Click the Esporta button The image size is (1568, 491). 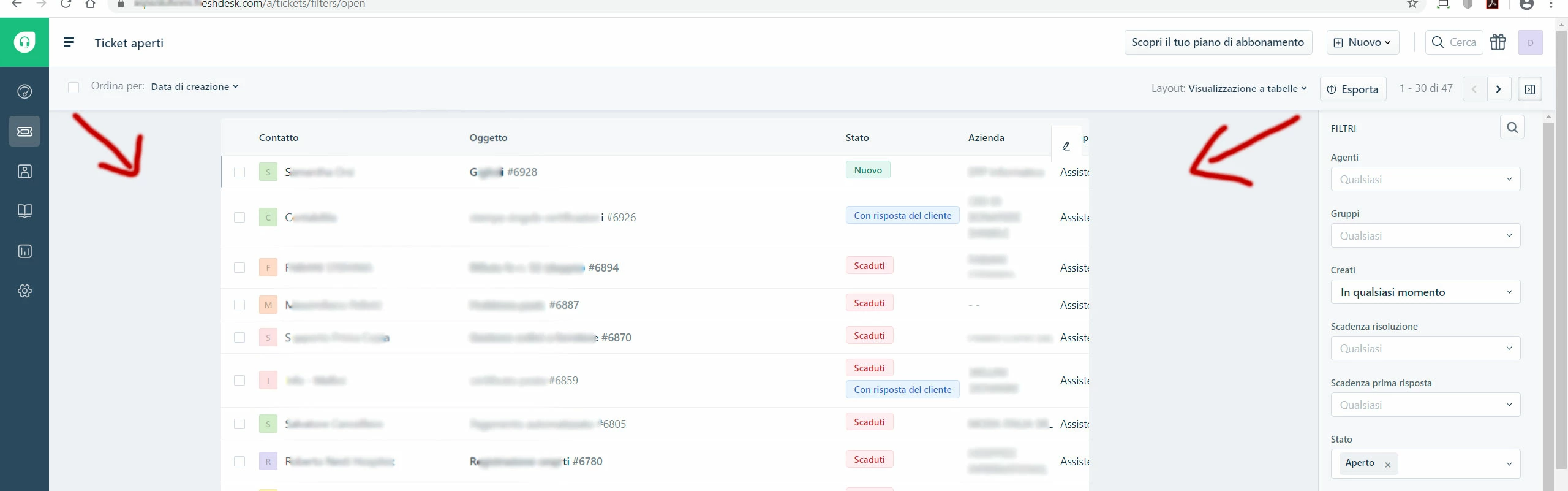coord(1352,89)
